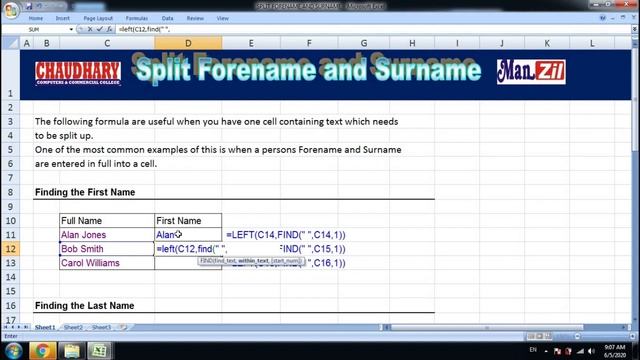
Task: Go to the last sheet with navigation arrow
Action: point(26,327)
